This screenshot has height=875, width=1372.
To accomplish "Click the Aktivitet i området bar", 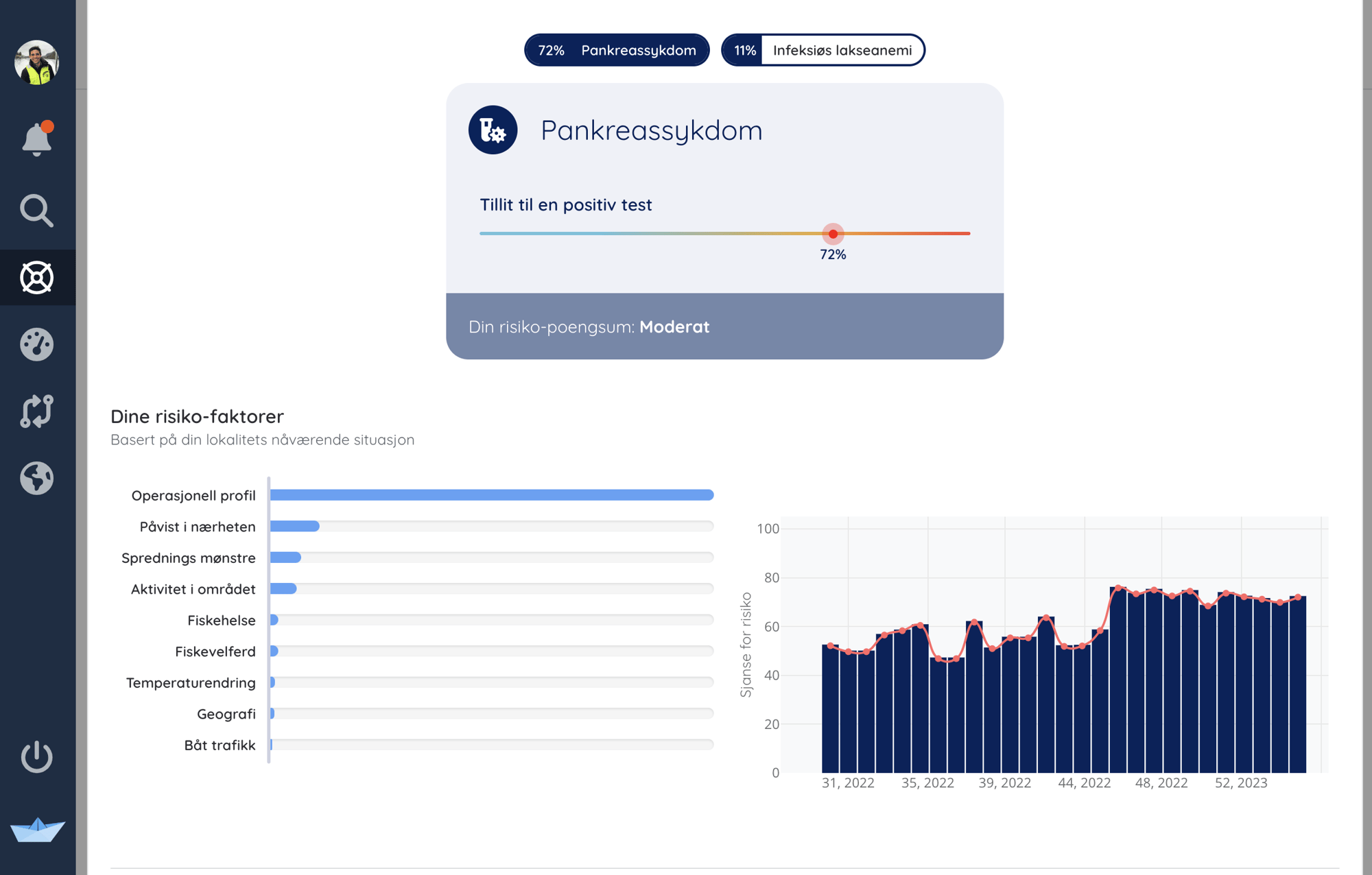I will click(x=492, y=588).
